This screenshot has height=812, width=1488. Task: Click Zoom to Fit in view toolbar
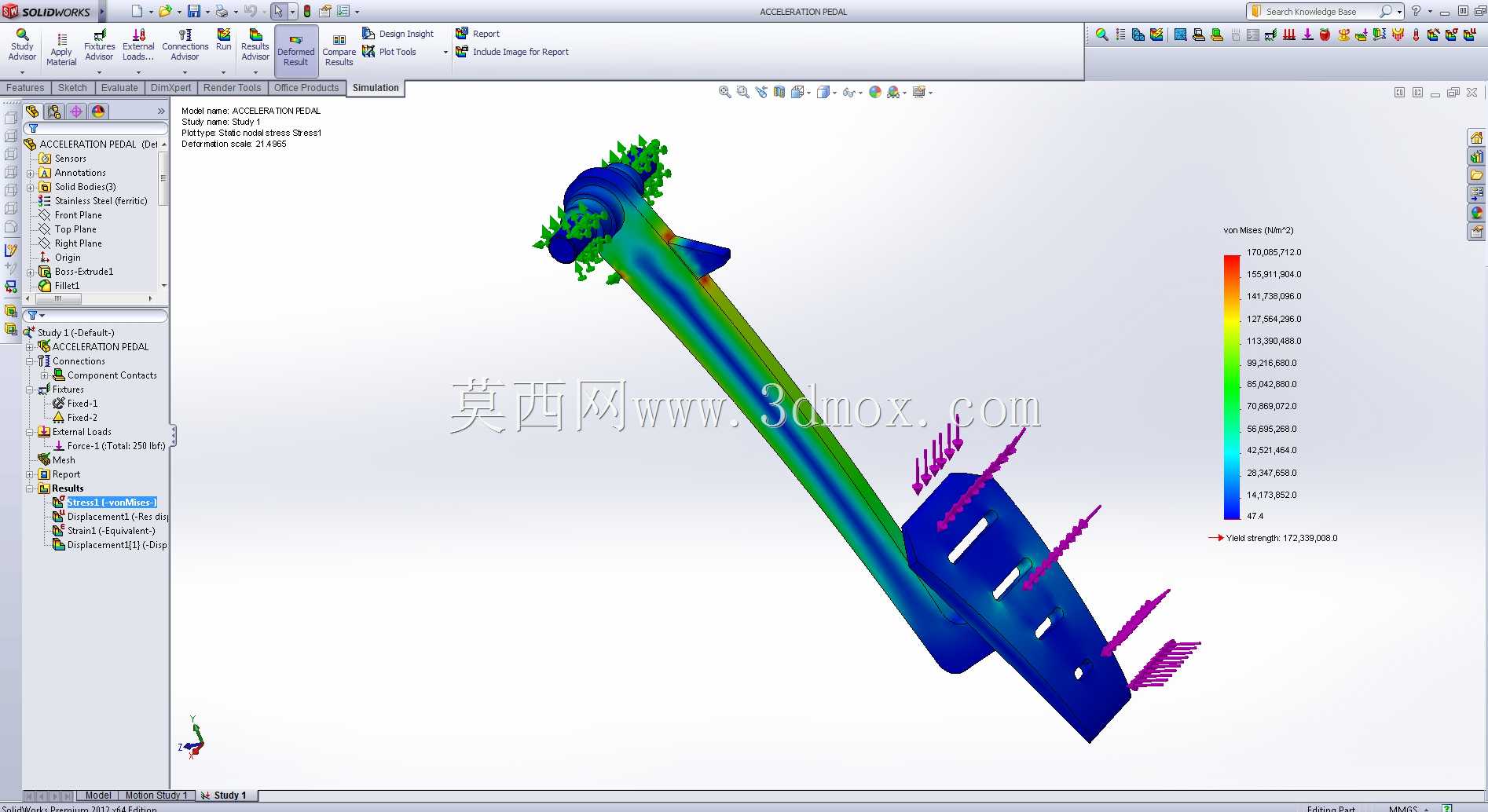point(724,92)
